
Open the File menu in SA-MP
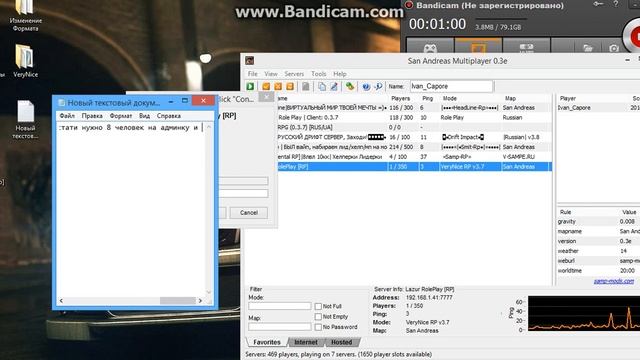[x=253, y=74]
